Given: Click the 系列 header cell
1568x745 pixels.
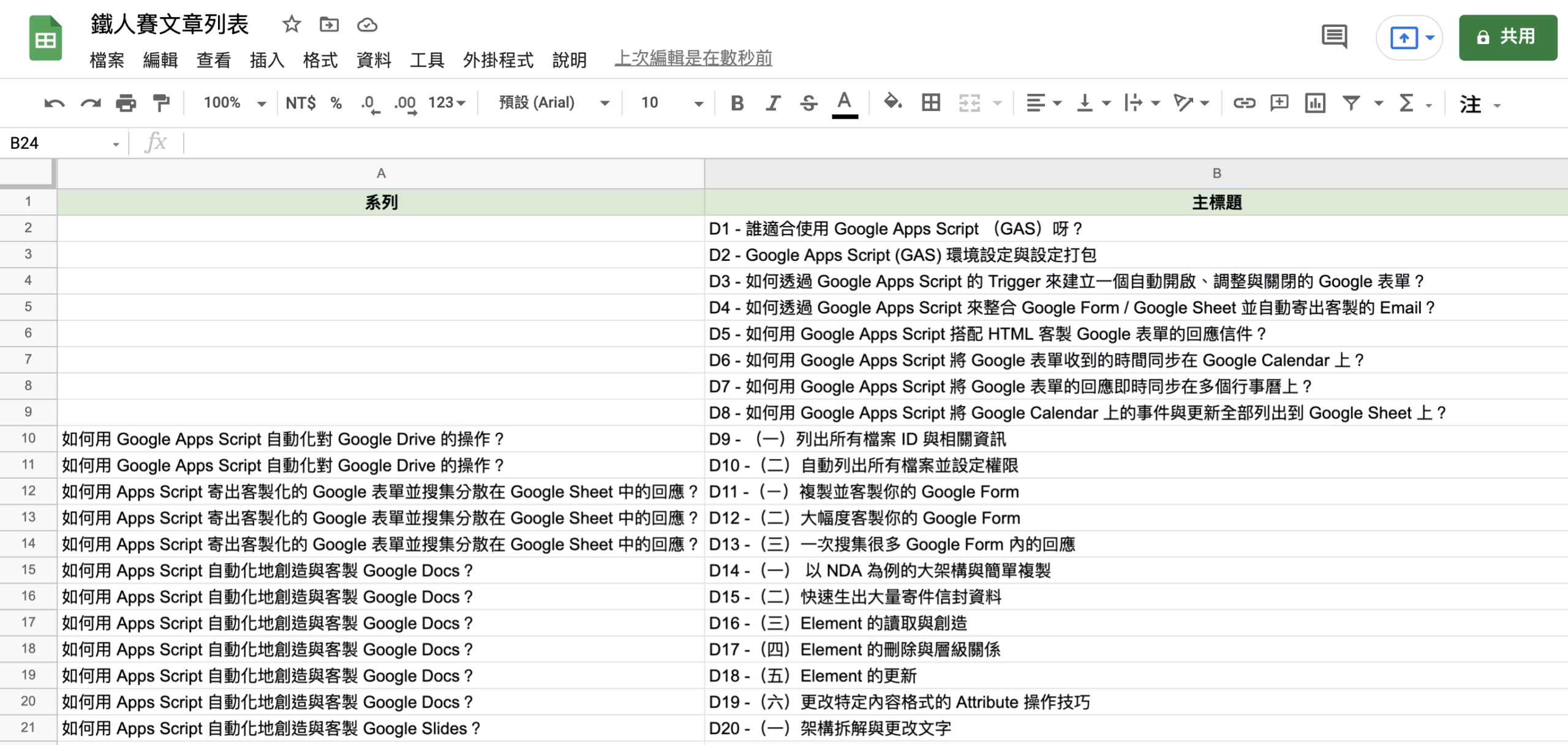Looking at the screenshot, I should (x=381, y=202).
